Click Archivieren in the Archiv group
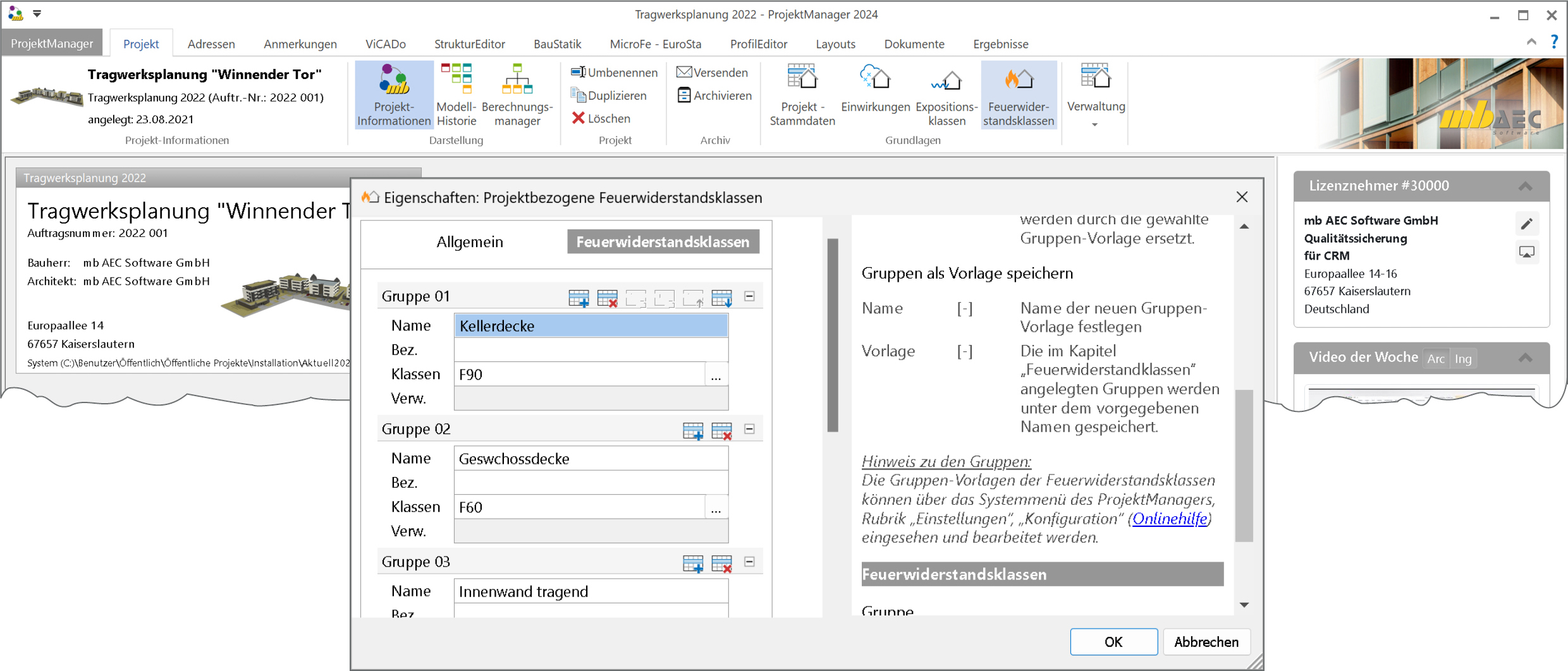The width and height of the screenshot is (1568, 671). tap(714, 95)
